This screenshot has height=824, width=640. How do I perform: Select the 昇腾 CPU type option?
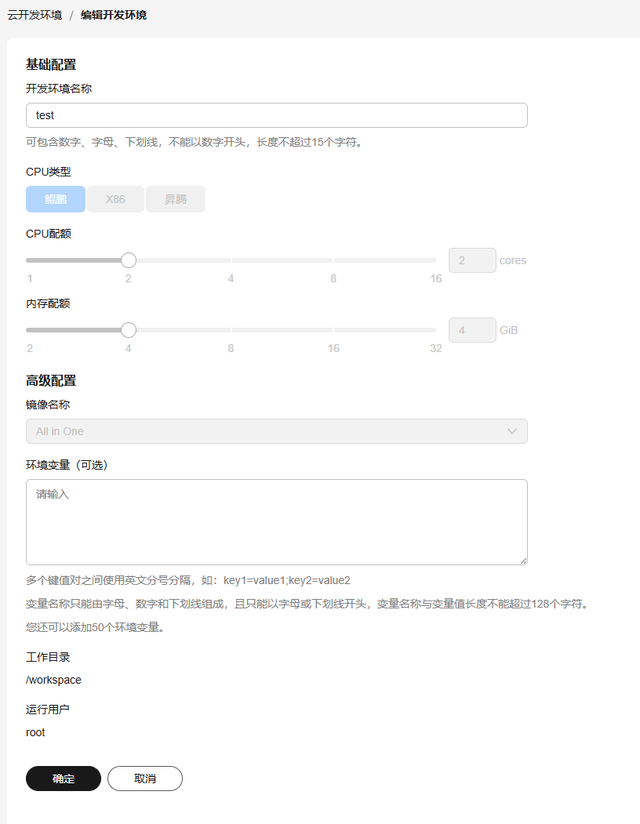[176, 199]
